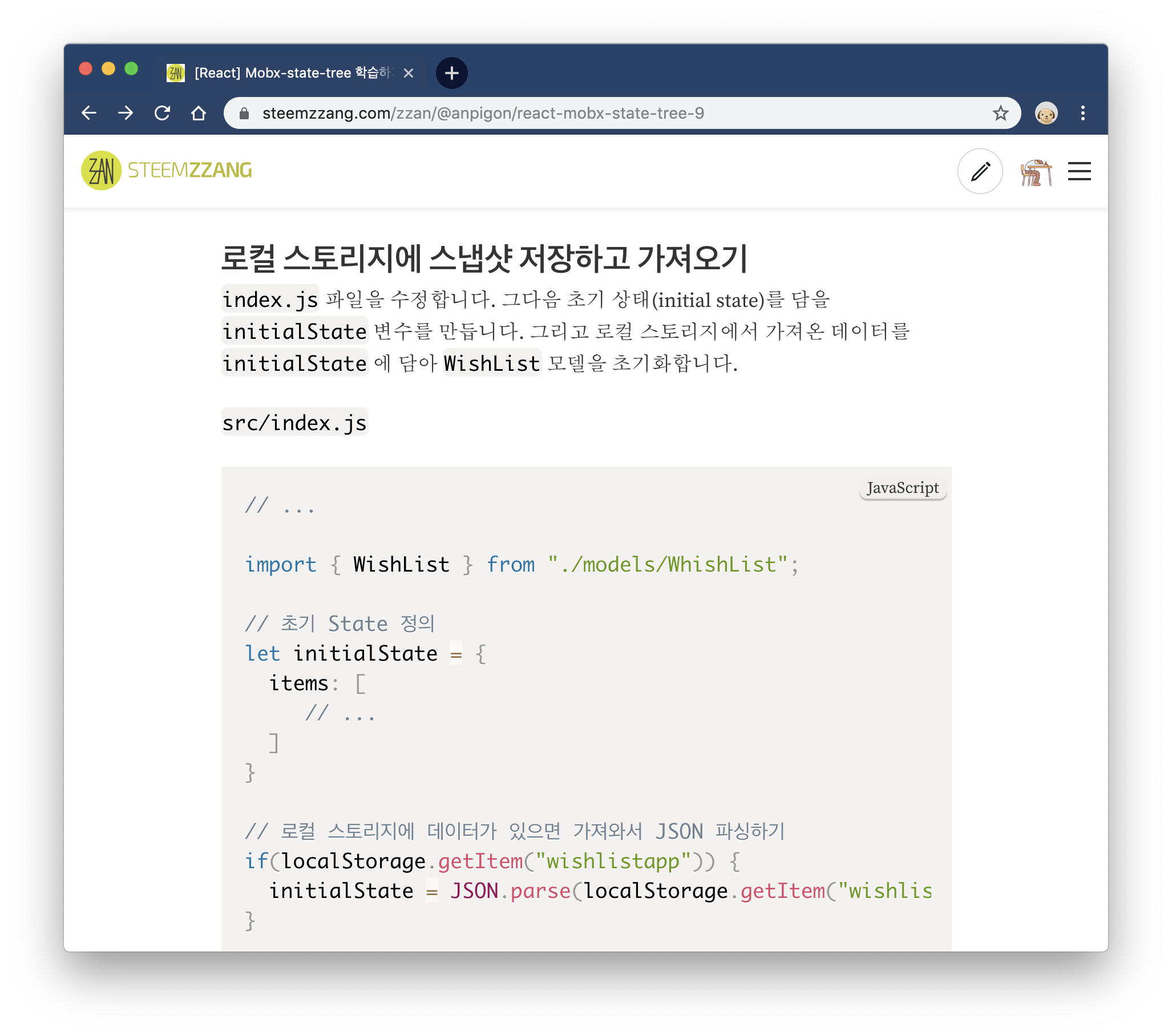Open the Chrome profile avatar
1172x1036 pixels.
[1046, 113]
